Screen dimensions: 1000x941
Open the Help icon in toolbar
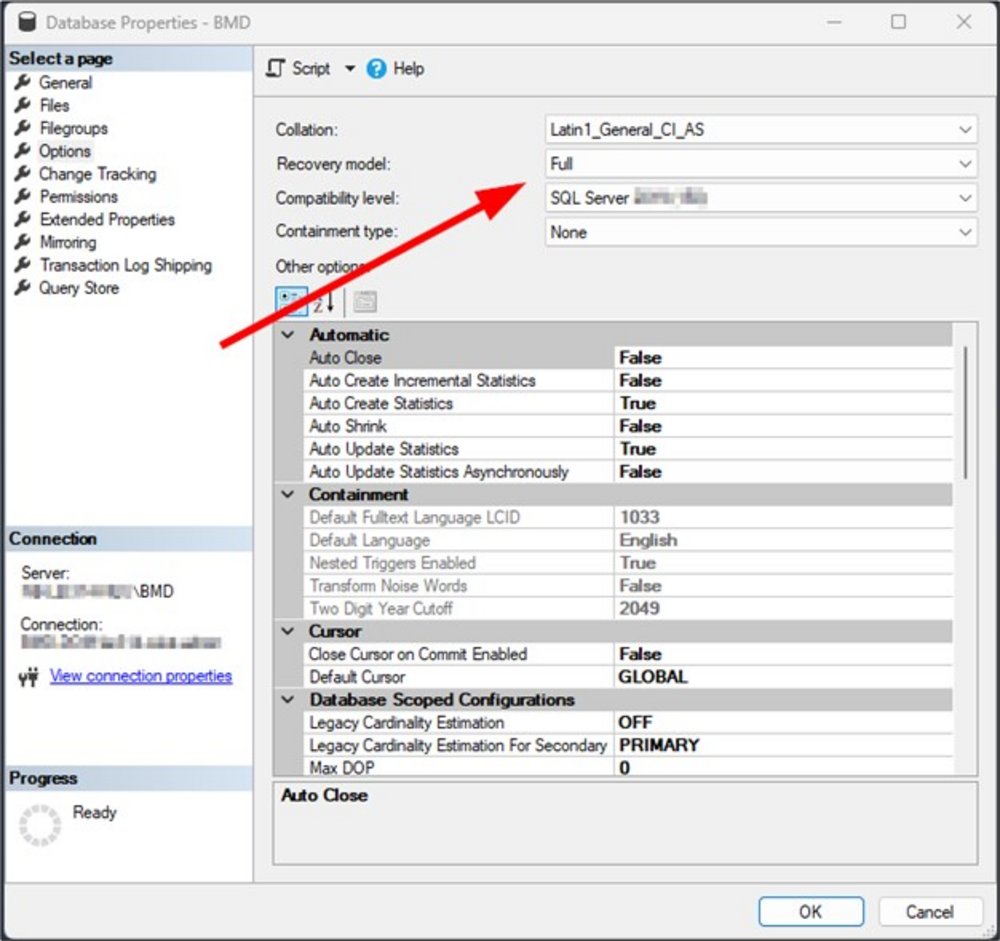coord(376,69)
